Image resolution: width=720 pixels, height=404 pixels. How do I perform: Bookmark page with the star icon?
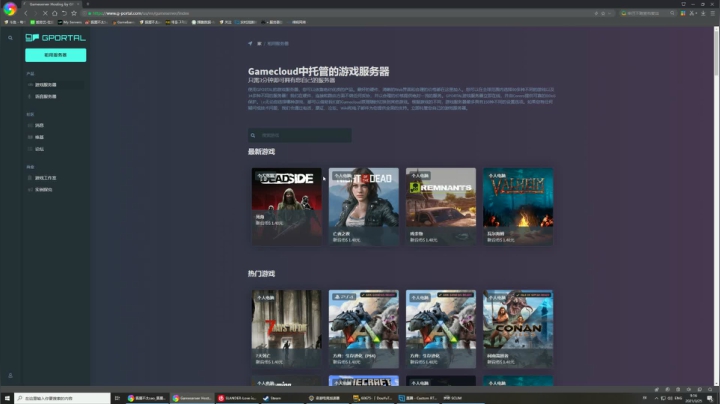pos(74,13)
